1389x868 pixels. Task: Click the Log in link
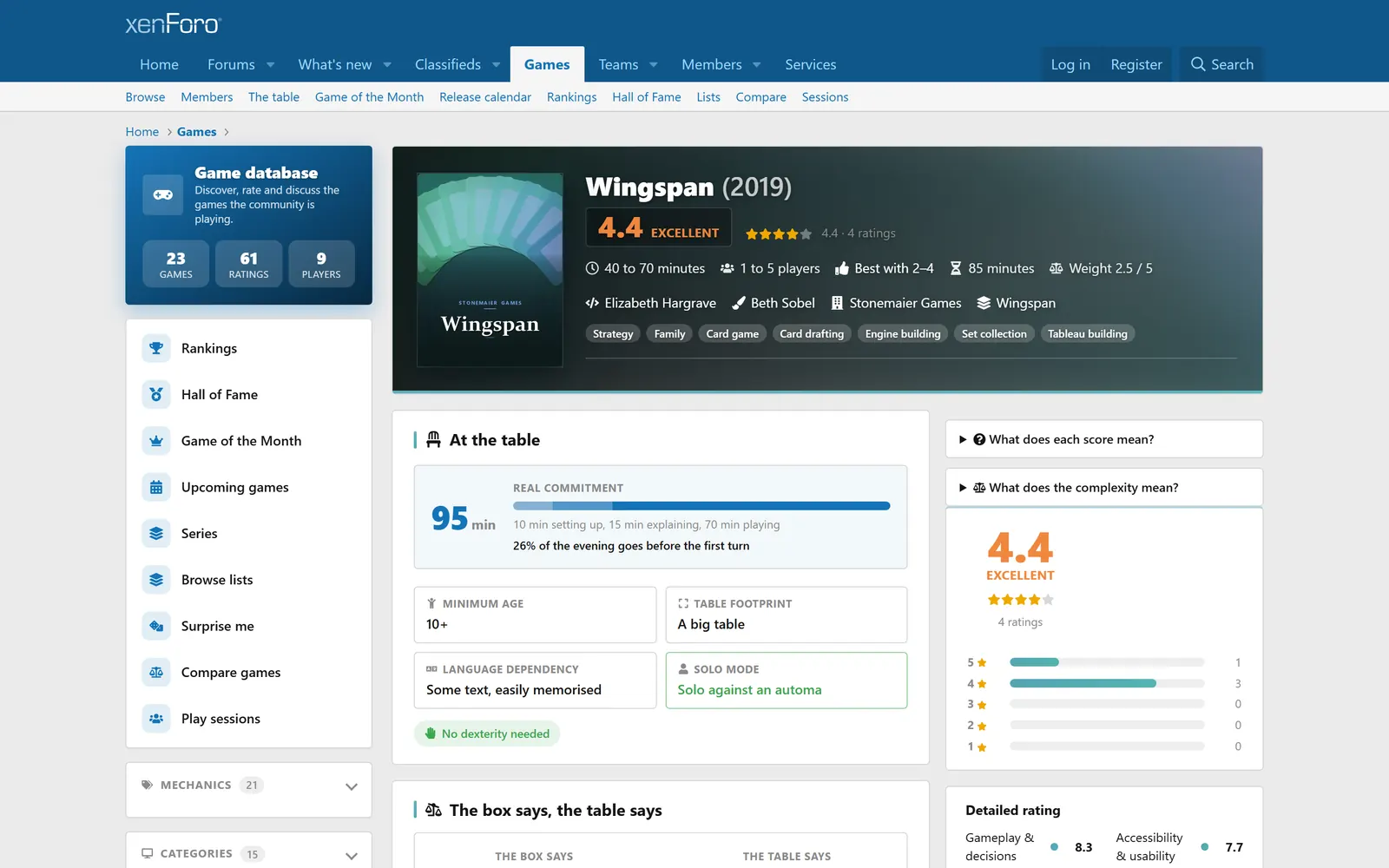click(x=1070, y=64)
